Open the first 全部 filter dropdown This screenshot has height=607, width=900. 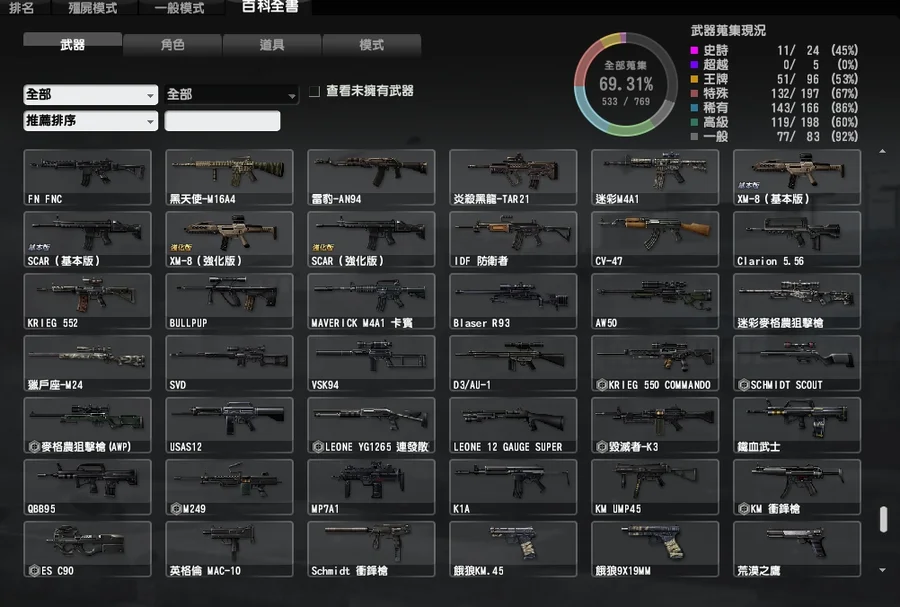[91, 95]
